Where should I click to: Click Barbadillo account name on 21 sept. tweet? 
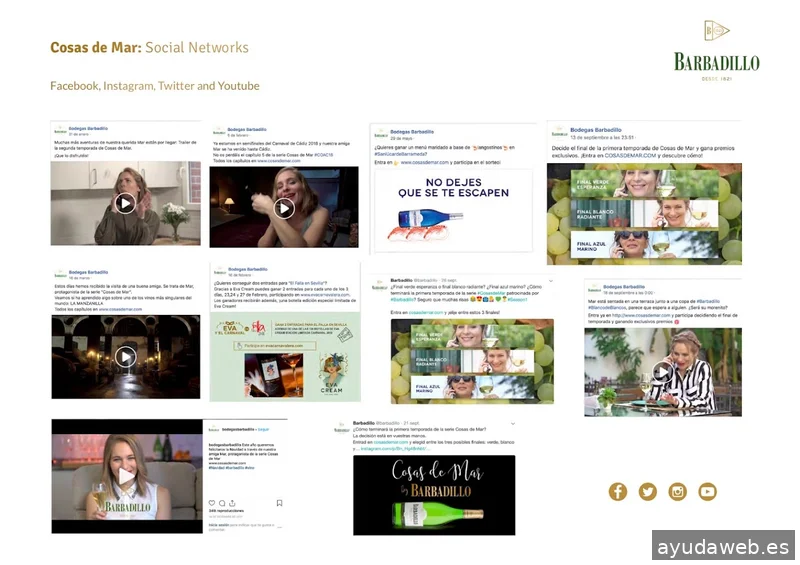click(364, 423)
